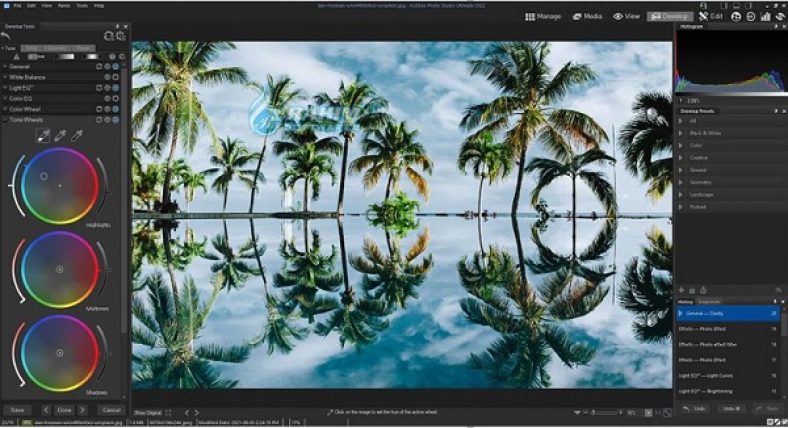The image size is (788, 428).
Task: Expand the General develop group
Action: 6,66
